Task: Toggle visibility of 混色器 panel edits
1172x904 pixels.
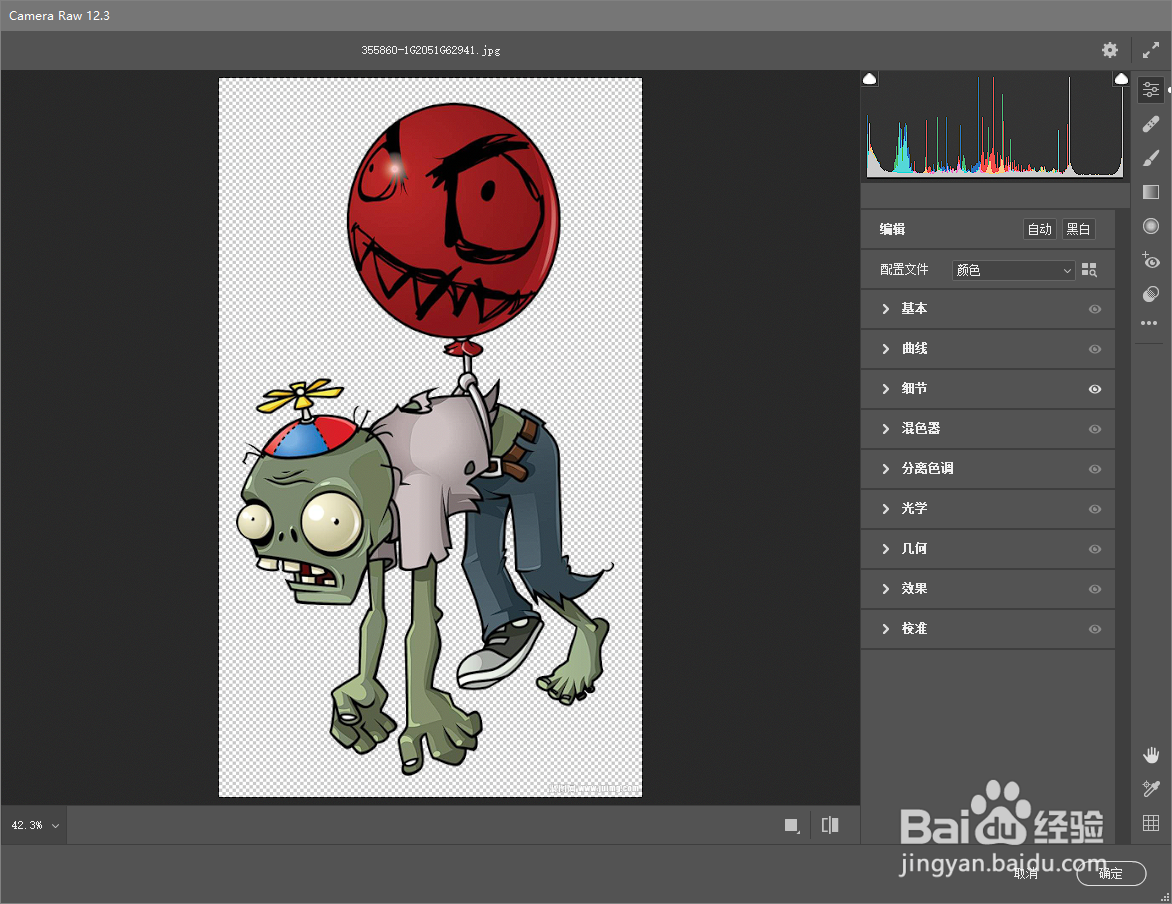Action: click(1095, 429)
